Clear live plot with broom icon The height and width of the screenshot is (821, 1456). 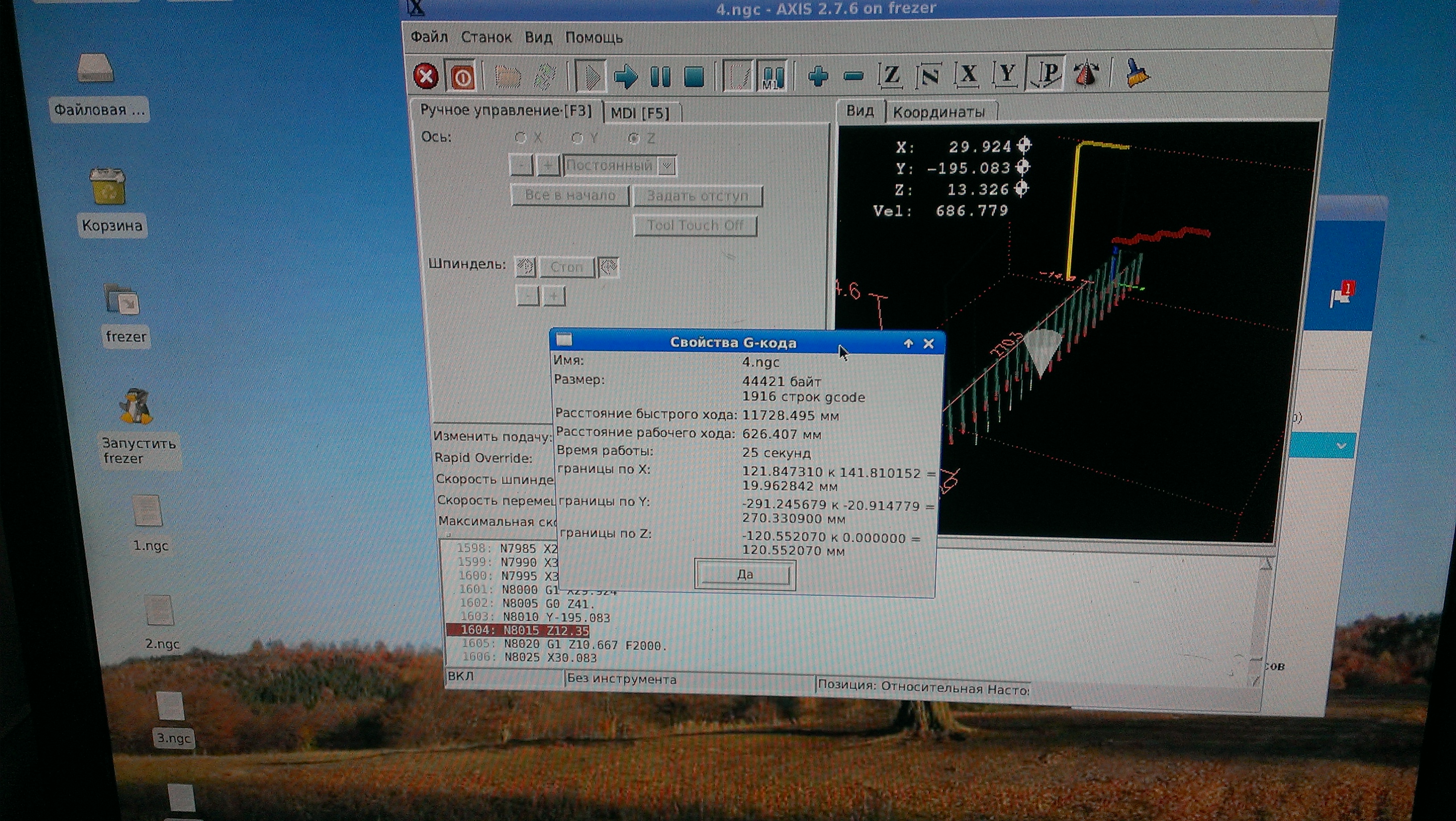tap(1137, 74)
